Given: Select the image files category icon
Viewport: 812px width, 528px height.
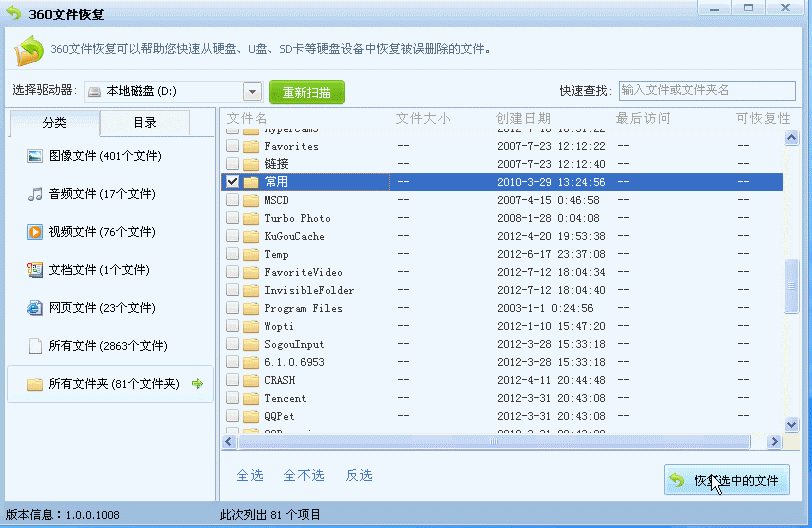Looking at the screenshot, I should pos(35,156).
